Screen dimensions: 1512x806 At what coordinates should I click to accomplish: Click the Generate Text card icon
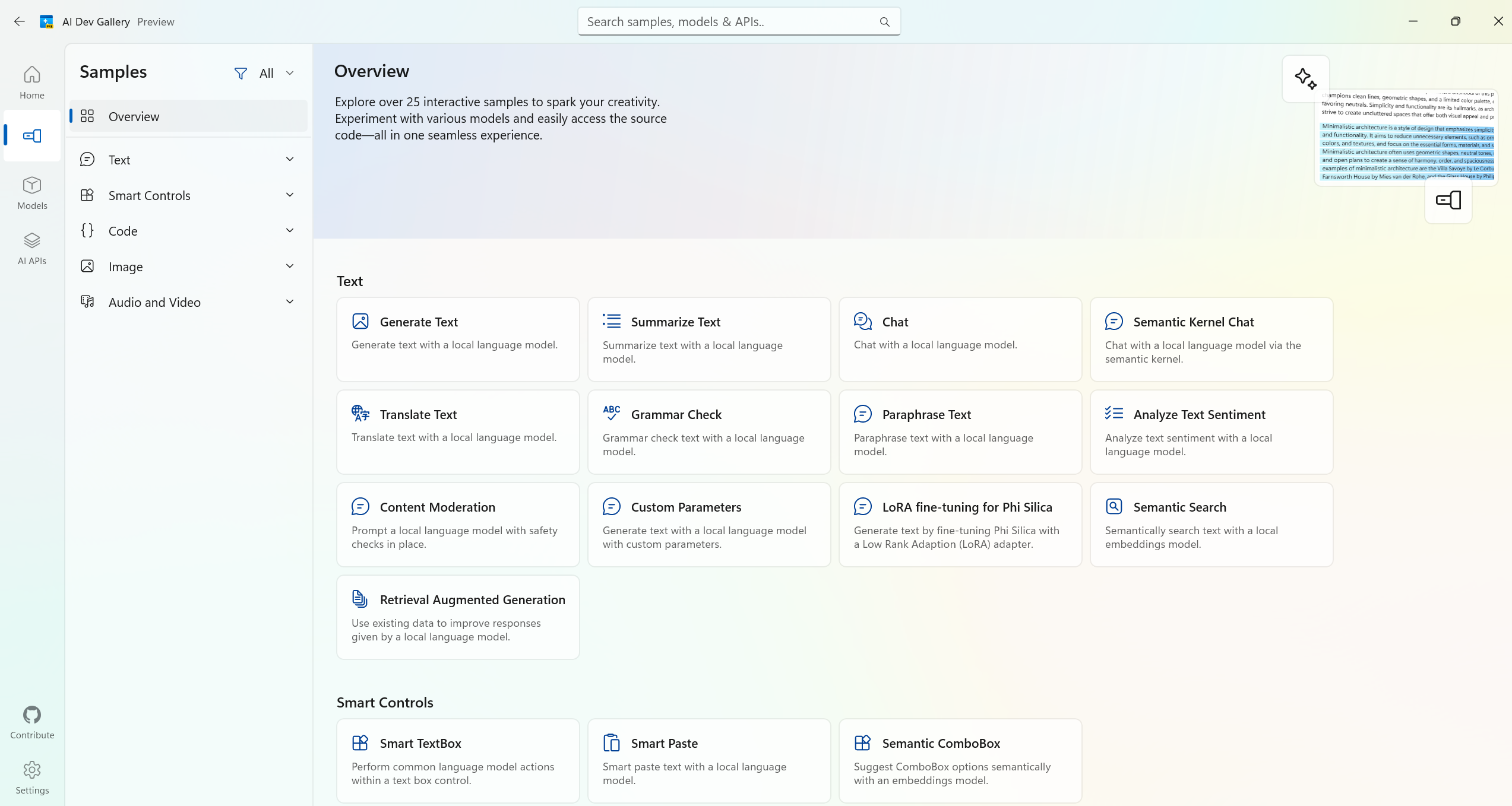tap(360, 321)
